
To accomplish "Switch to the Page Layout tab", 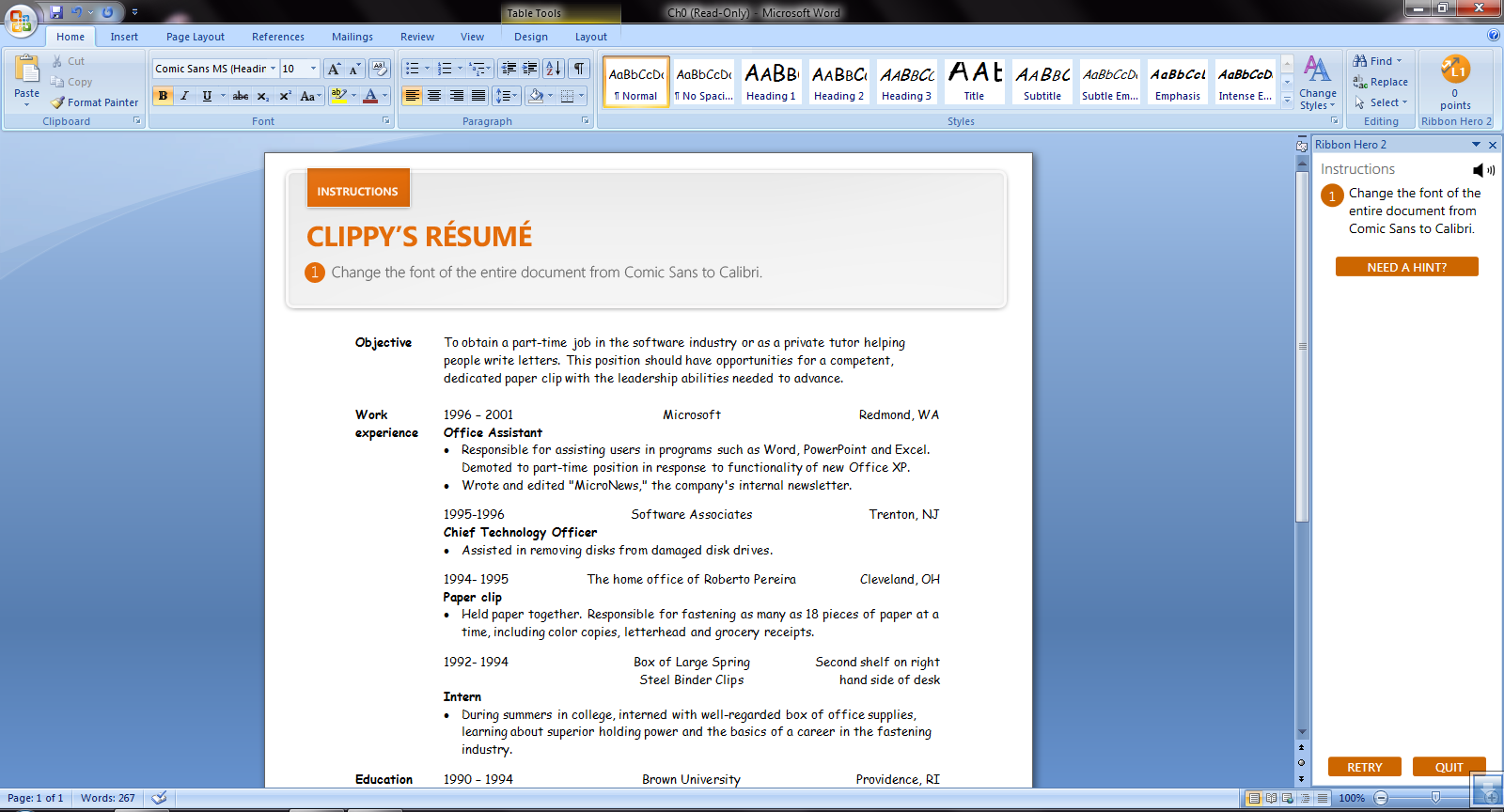I will (196, 37).
